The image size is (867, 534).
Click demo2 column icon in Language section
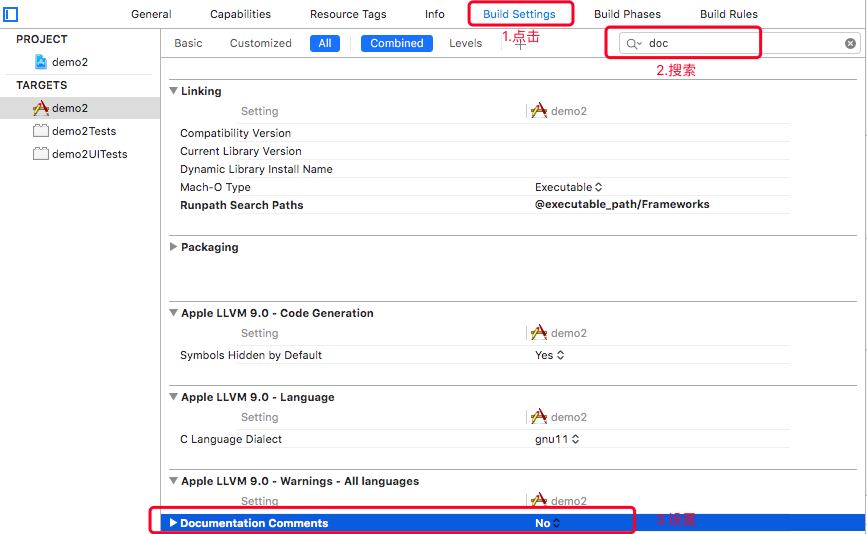[x=539, y=417]
